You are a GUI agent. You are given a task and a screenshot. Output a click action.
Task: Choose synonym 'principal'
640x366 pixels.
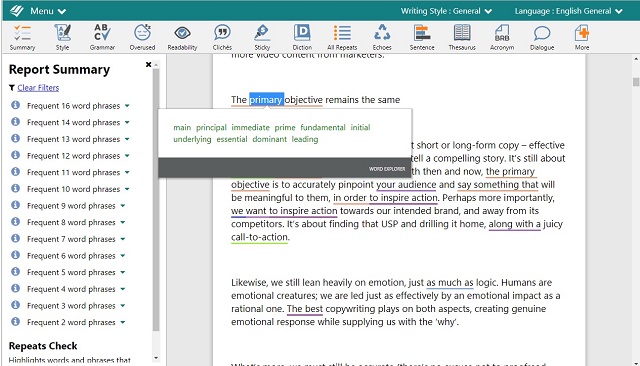coord(211,127)
